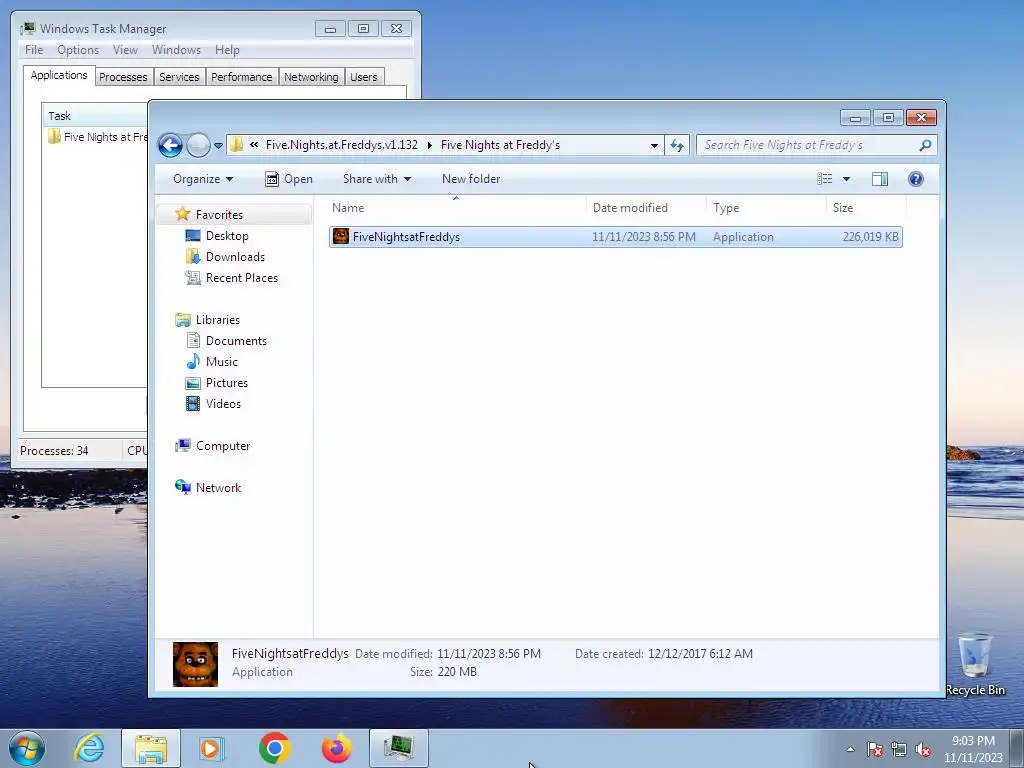Viewport: 1024px width, 768px height.
Task: Open Task Manager Options menu
Action: point(78,50)
